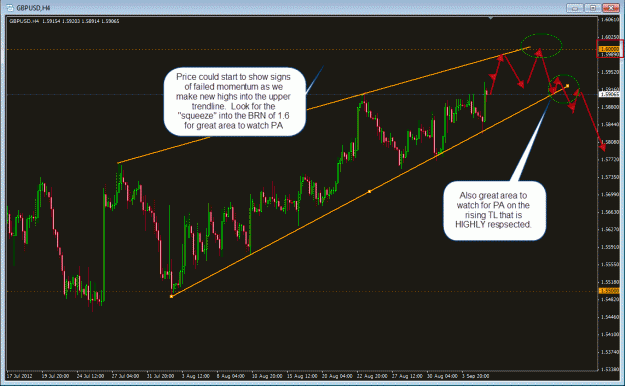Minimize the GBPUSD,H4 chart window
The width and height of the screenshot is (625, 386).
(x=574, y=8)
